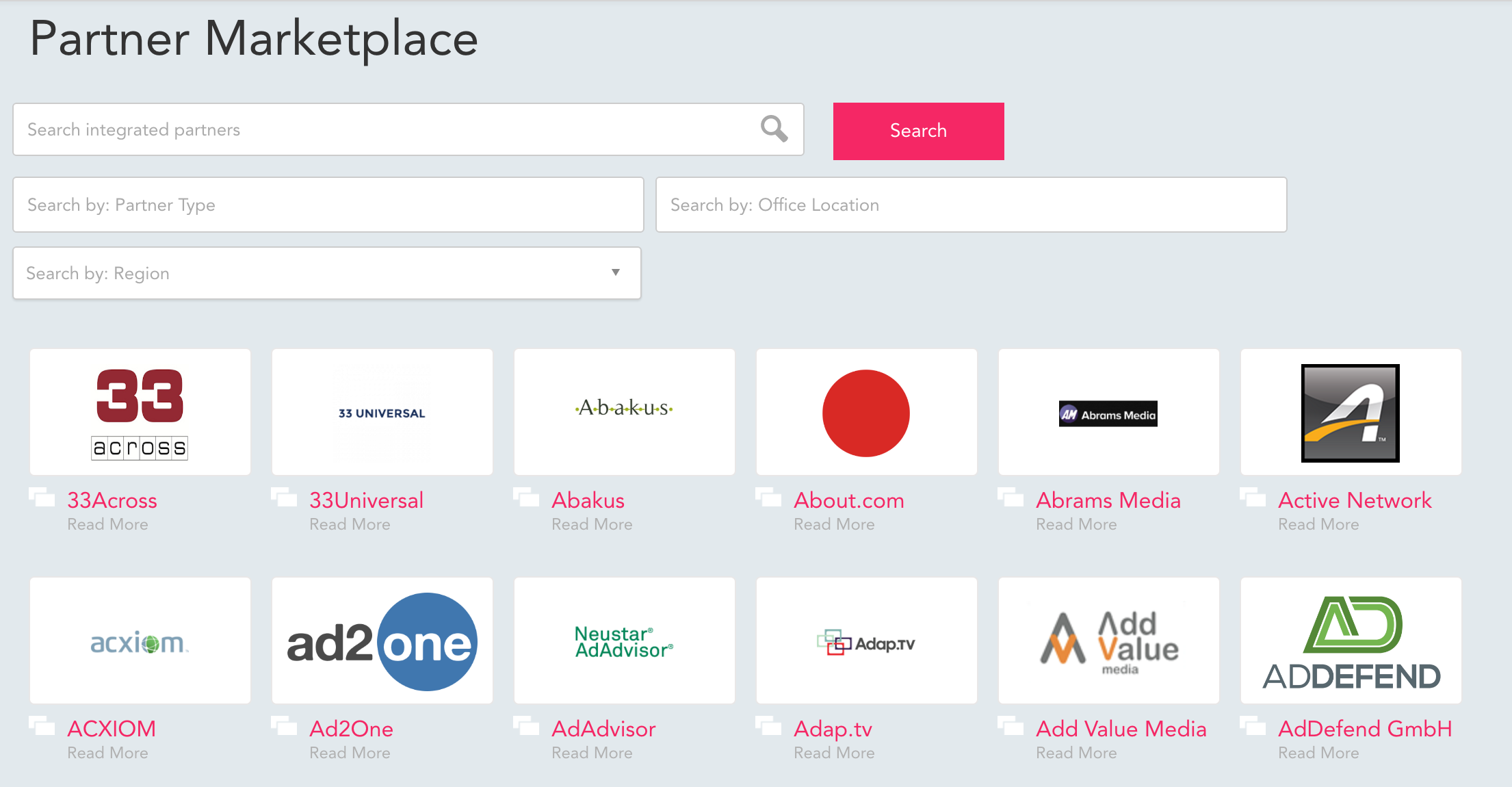This screenshot has width=1512, height=787.
Task: Expand the Search by Region dropdown
Action: 615,272
